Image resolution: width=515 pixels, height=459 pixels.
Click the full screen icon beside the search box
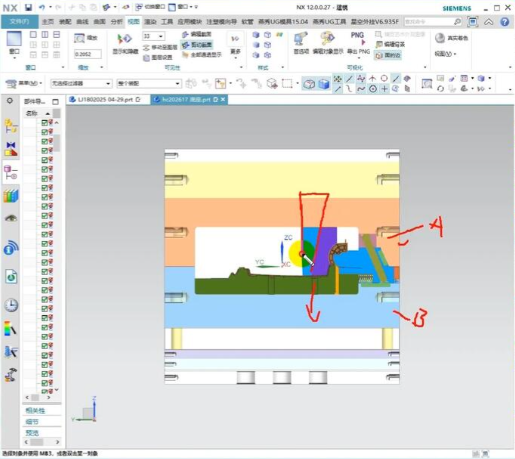click(x=473, y=22)
